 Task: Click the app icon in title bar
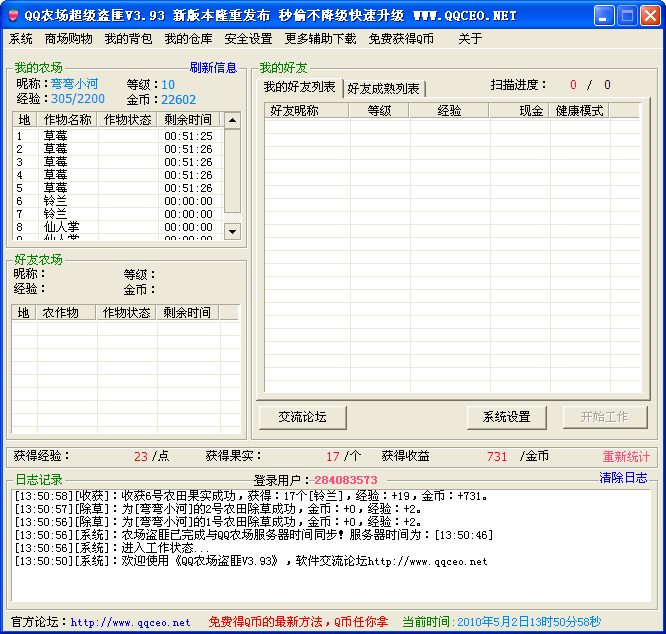click(12, 15)
